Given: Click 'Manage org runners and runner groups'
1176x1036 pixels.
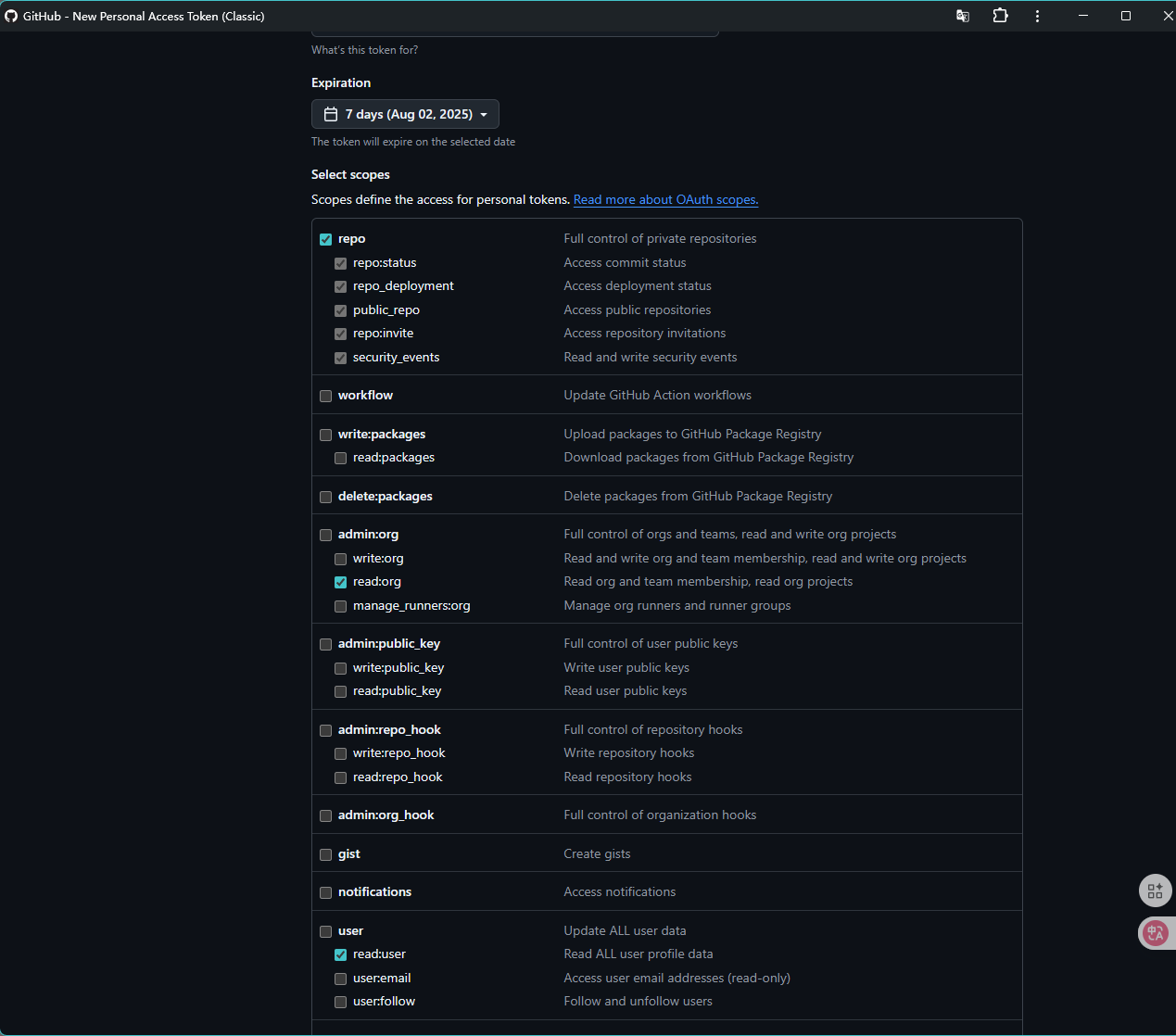Looking at the screenshot, I should [x=677, y=605].
